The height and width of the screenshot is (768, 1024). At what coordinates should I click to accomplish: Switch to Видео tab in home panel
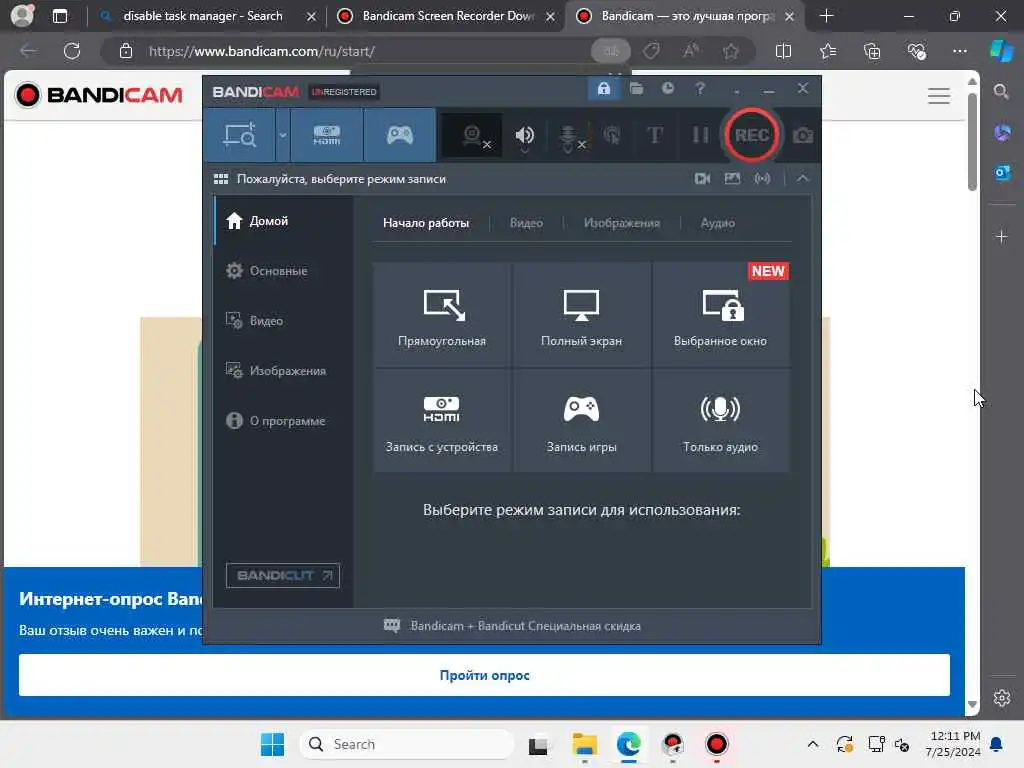(x=526, y=223)
